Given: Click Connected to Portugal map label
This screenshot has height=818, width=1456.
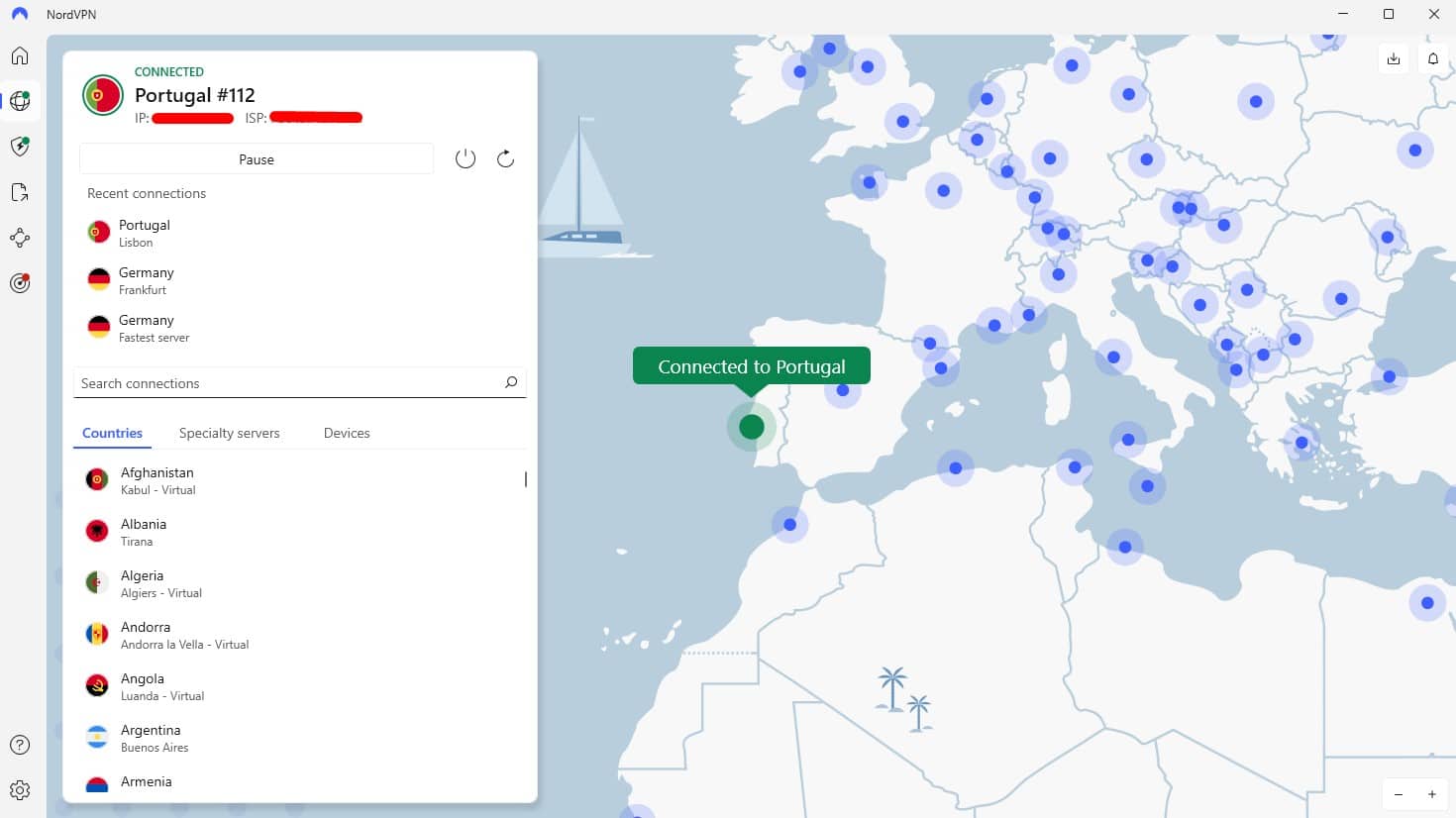Looking at the screenshot, I should (x=752, y=365).
